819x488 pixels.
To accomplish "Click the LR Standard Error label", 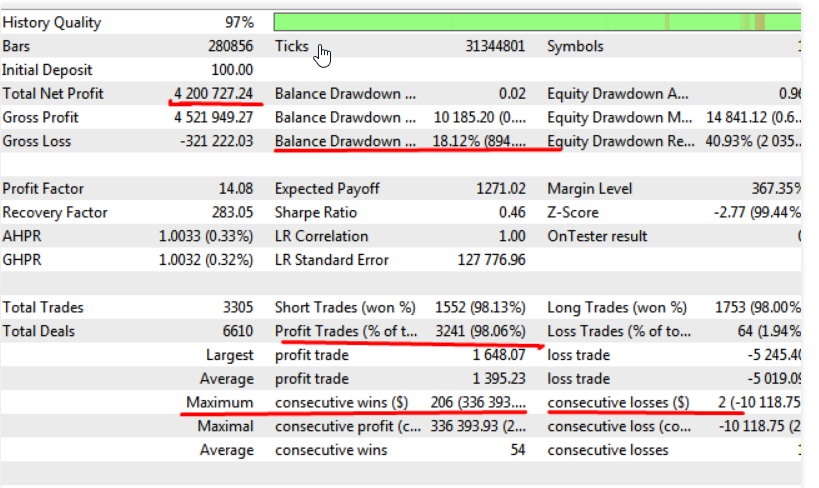I will (x=332, y=260).
